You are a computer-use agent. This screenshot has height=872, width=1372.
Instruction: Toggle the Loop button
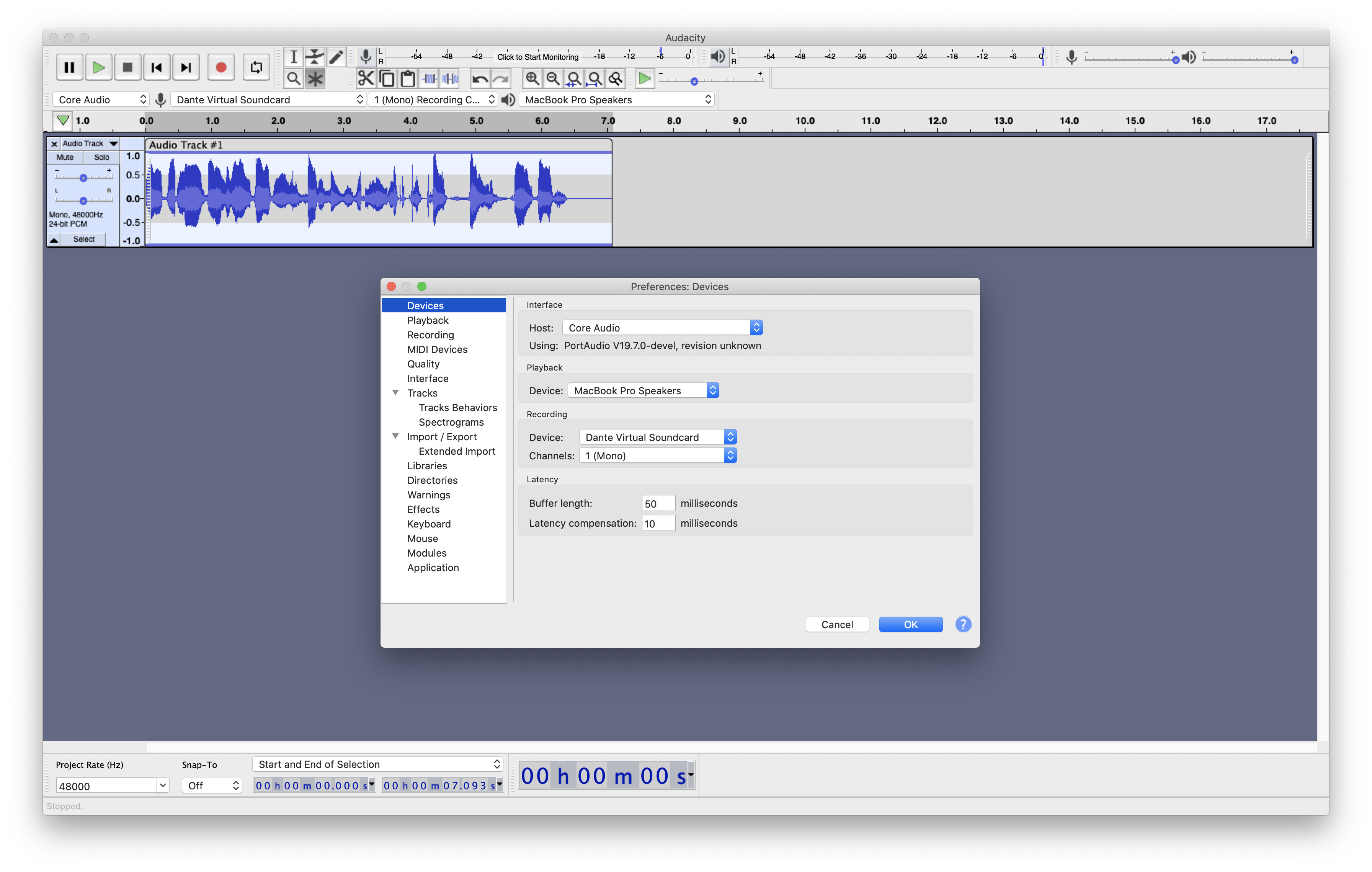(x=256, y=67)
